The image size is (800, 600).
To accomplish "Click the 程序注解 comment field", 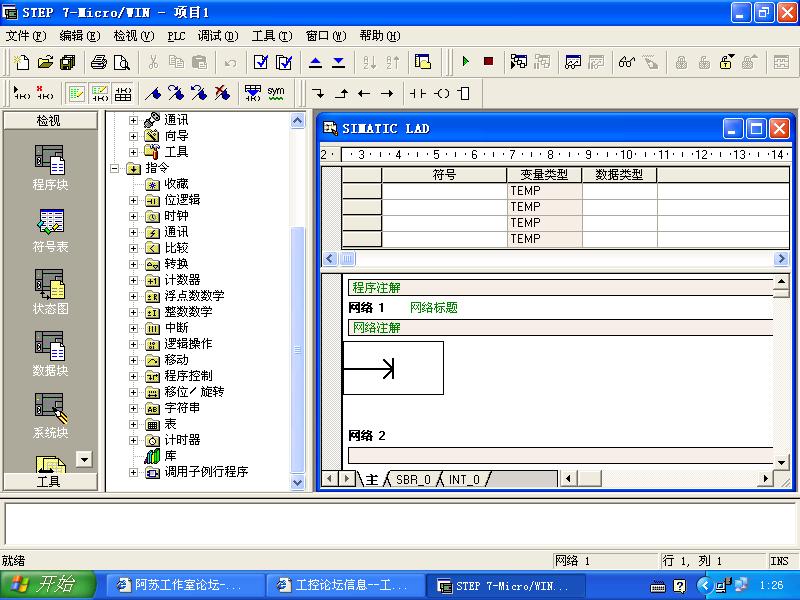I will tap(561, 288).
